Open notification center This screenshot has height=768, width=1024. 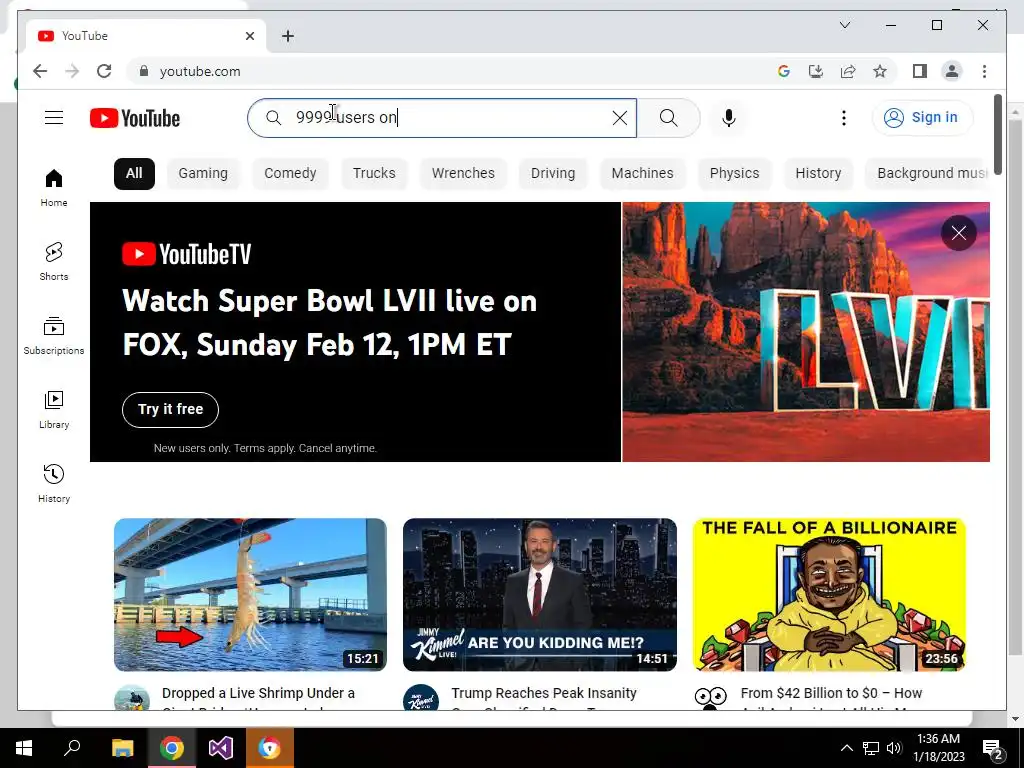coord(993,748)
